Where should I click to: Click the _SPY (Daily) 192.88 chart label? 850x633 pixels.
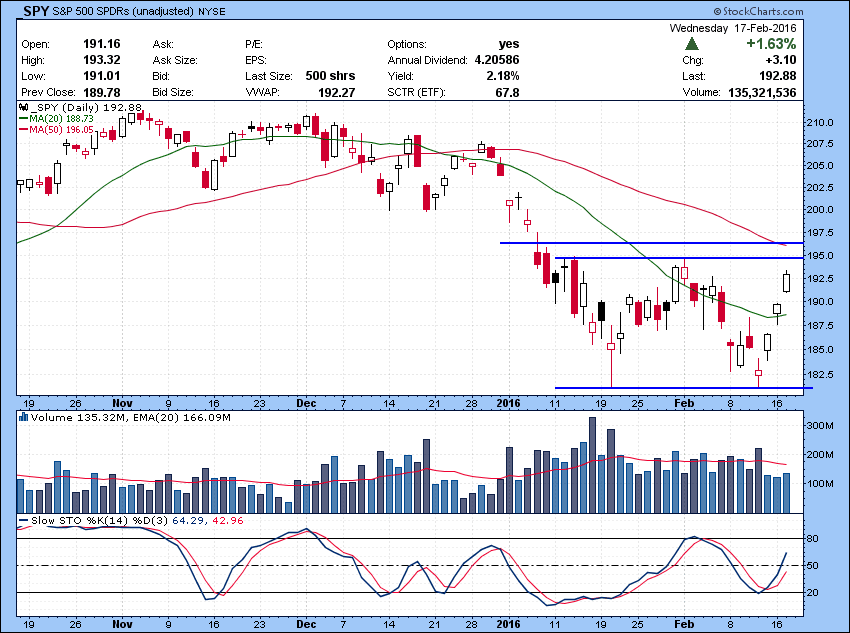(x=86, y=107)
